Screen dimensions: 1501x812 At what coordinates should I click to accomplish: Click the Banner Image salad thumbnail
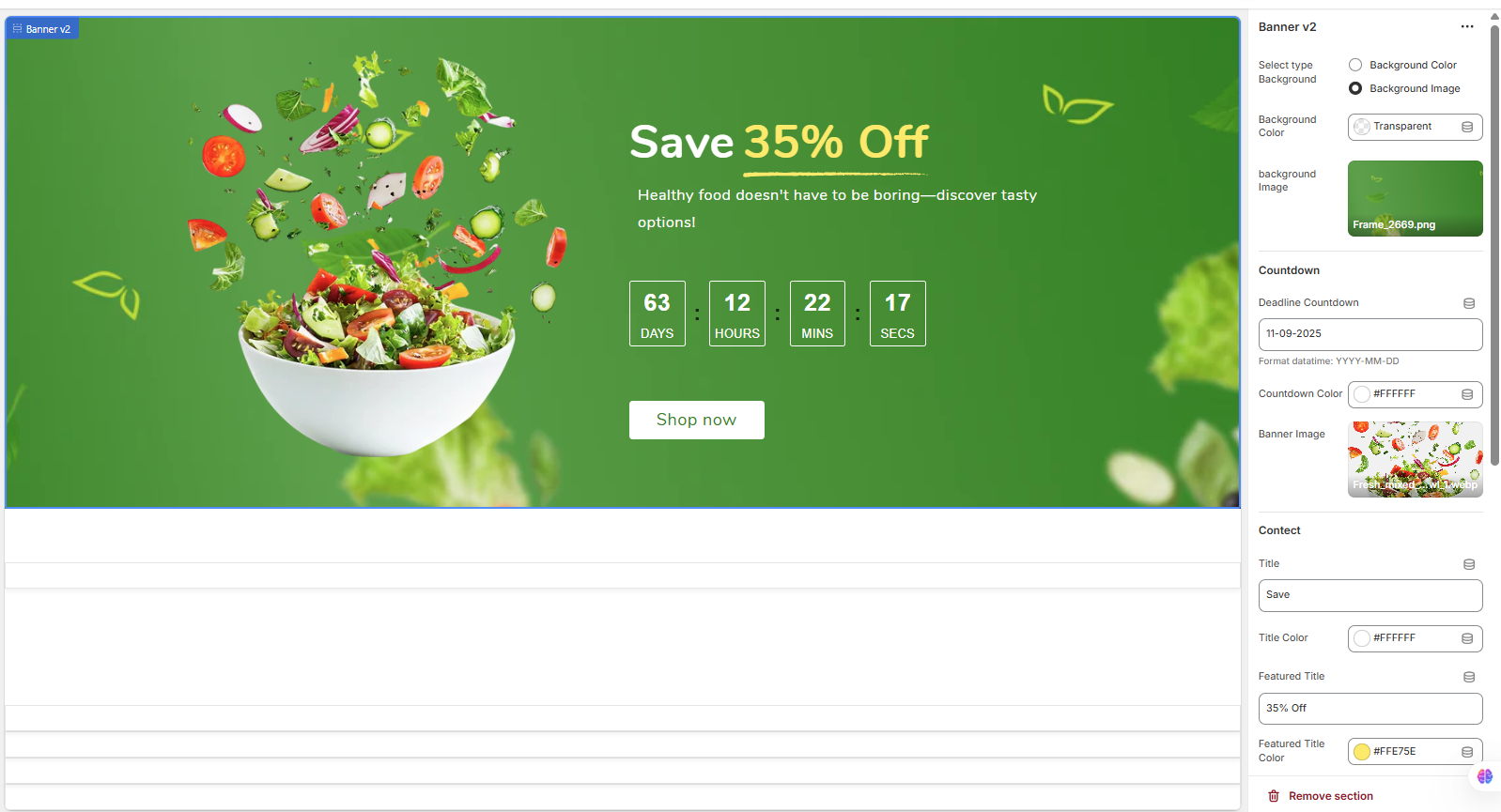coord(1416,459)
